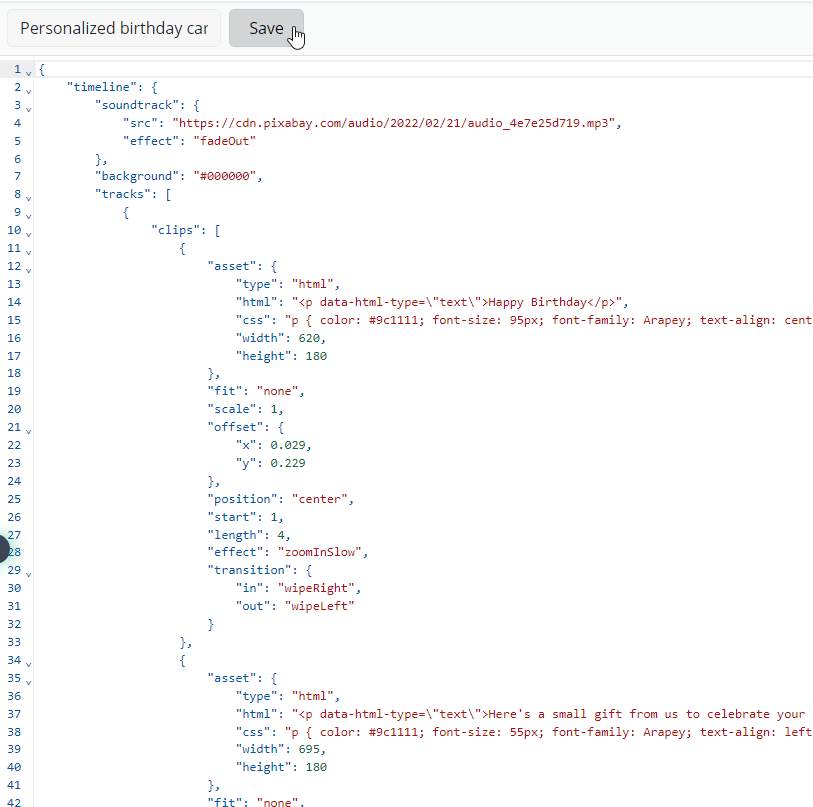Click the "html" type value on line 13

[313, 284]
